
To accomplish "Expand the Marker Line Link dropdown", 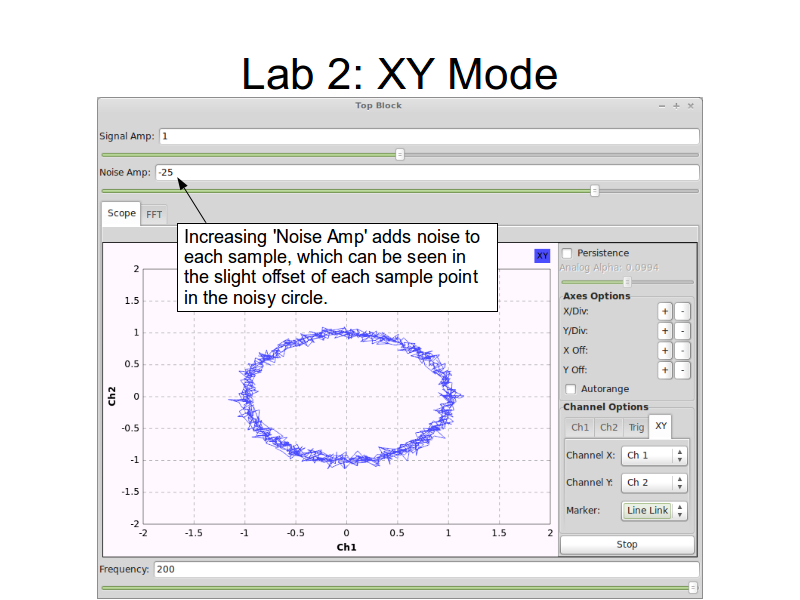I will coord(654,510).
